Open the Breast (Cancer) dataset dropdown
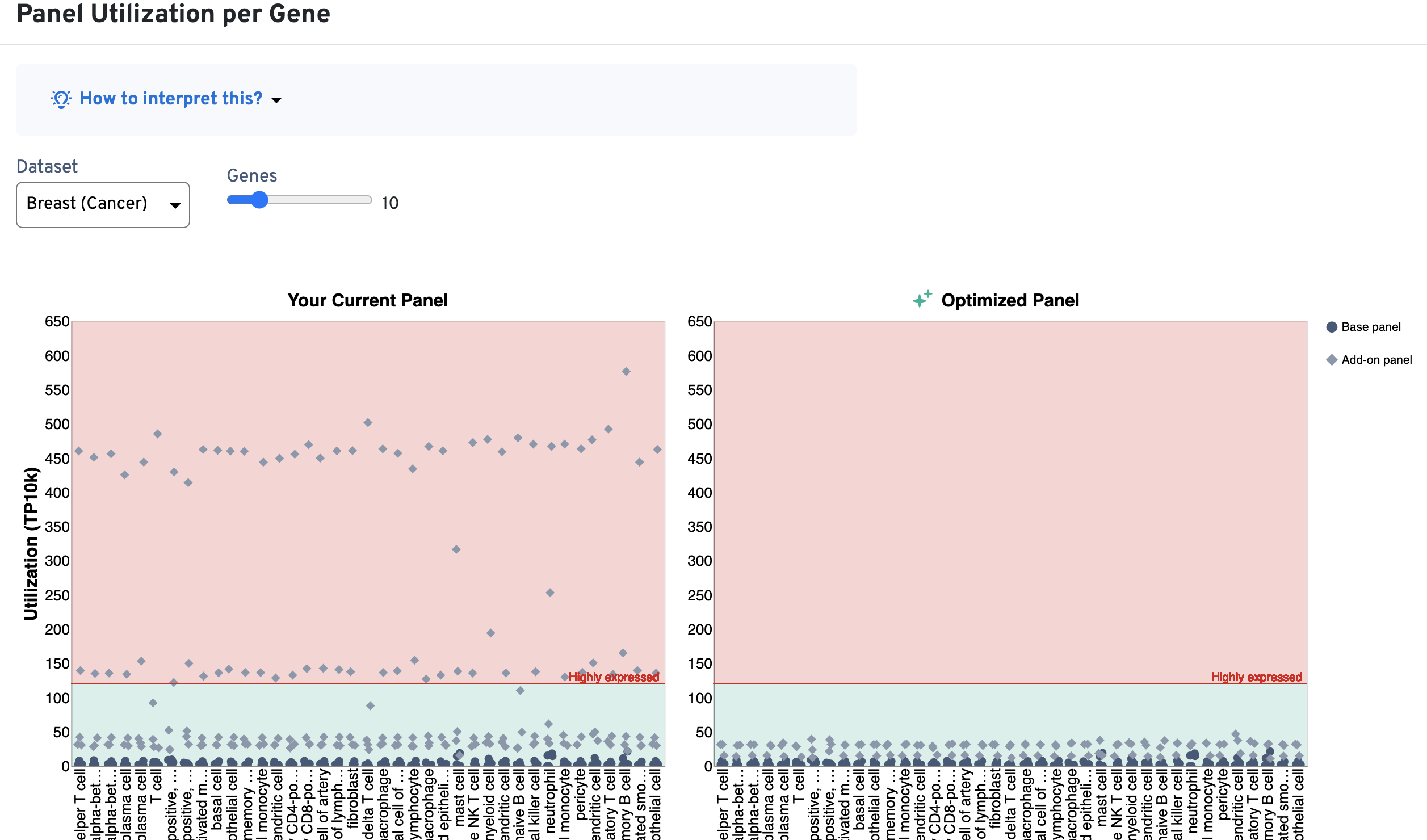 tap(103, 205)
